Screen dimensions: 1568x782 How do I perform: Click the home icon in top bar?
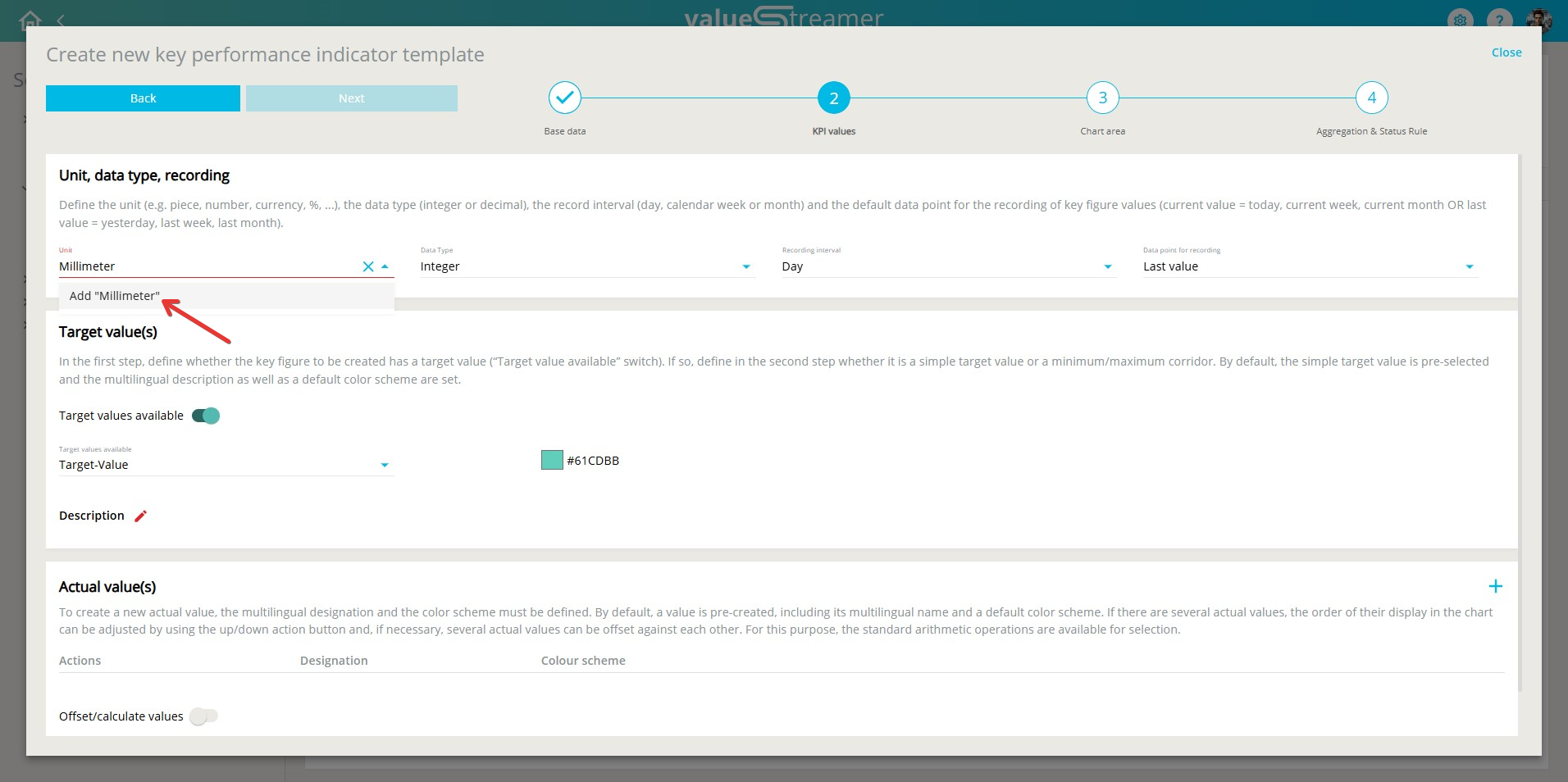point(30,19)
